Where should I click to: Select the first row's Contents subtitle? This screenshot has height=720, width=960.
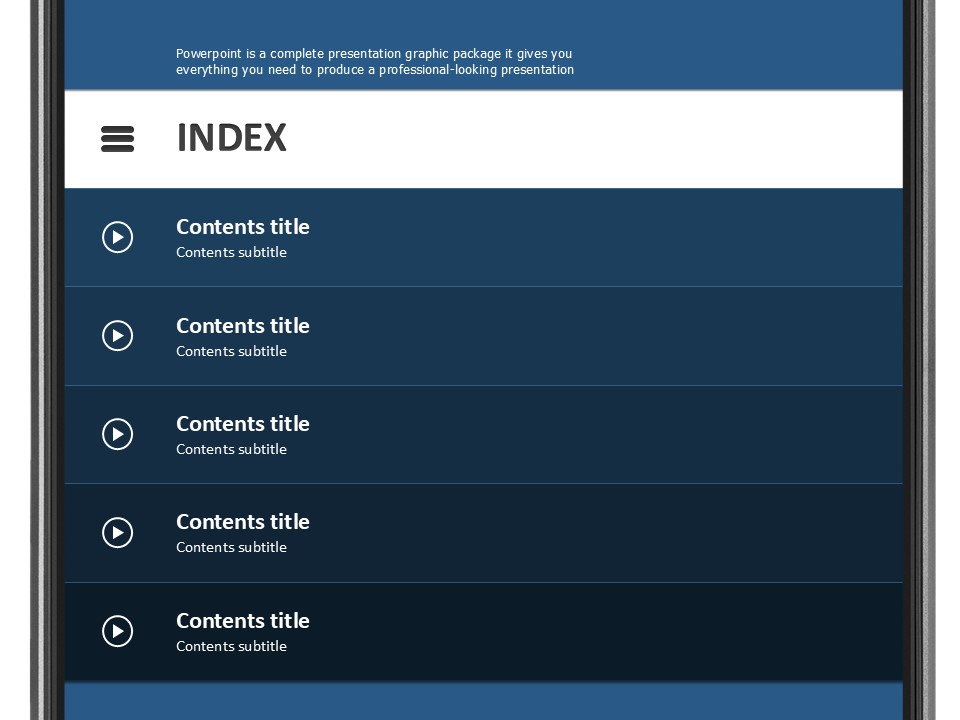tap(231, 252)
